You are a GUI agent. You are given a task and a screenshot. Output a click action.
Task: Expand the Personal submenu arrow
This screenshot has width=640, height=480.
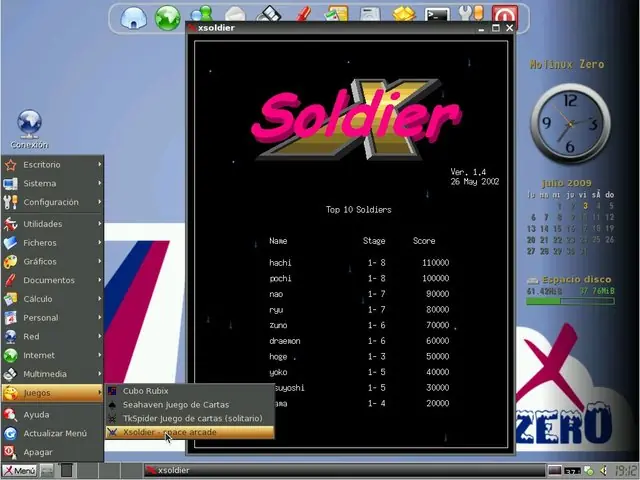tap(99, 318)
